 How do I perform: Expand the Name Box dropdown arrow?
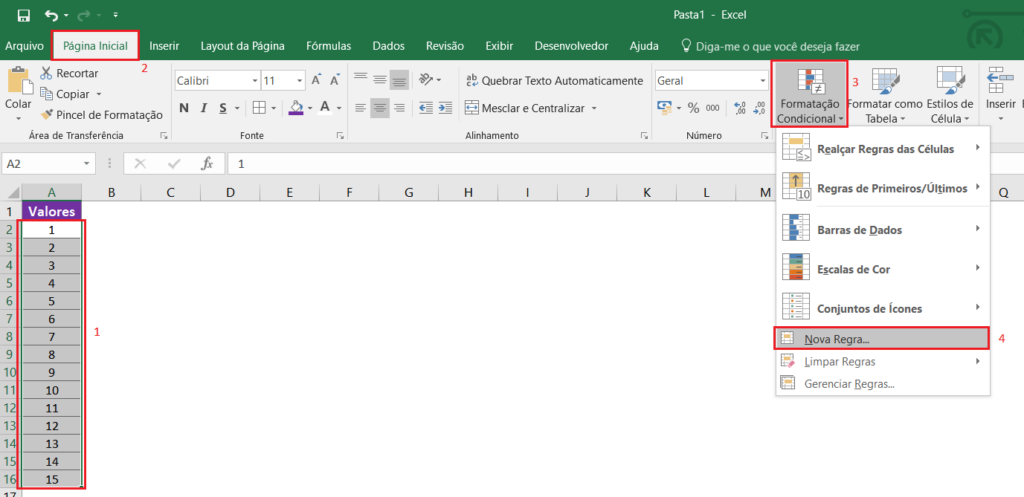[x=88, y=163]
